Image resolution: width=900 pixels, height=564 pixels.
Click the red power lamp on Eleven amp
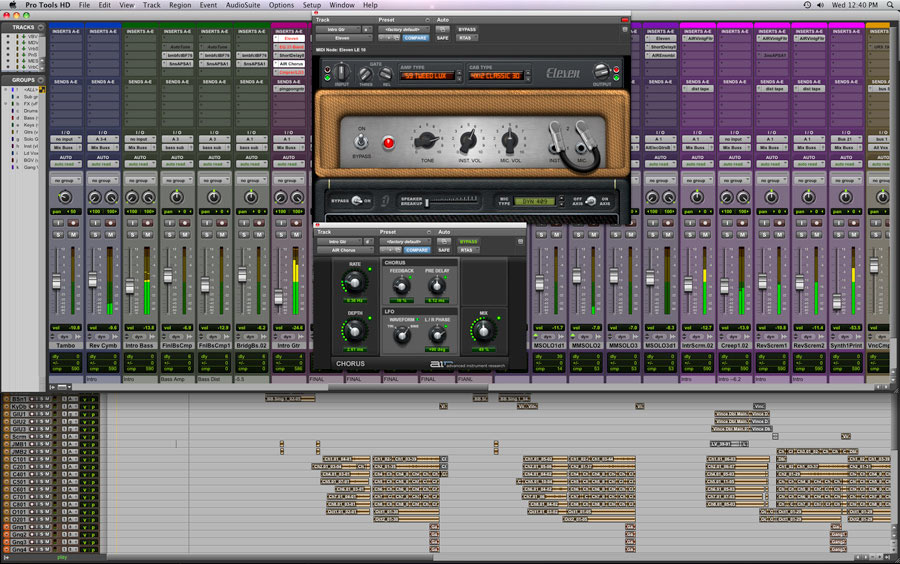click(389, 142)
